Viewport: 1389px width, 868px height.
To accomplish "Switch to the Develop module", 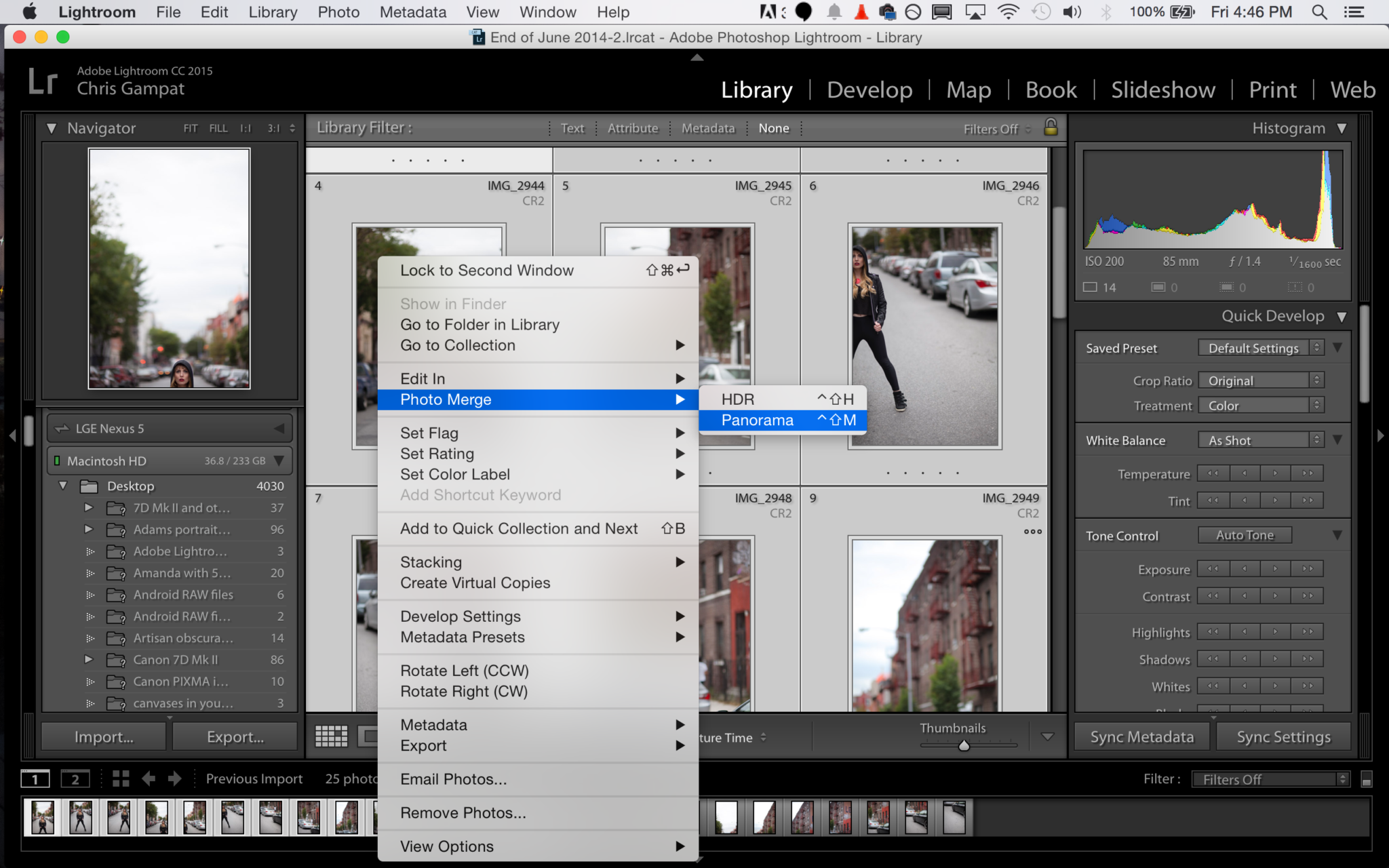I will 869,90.
